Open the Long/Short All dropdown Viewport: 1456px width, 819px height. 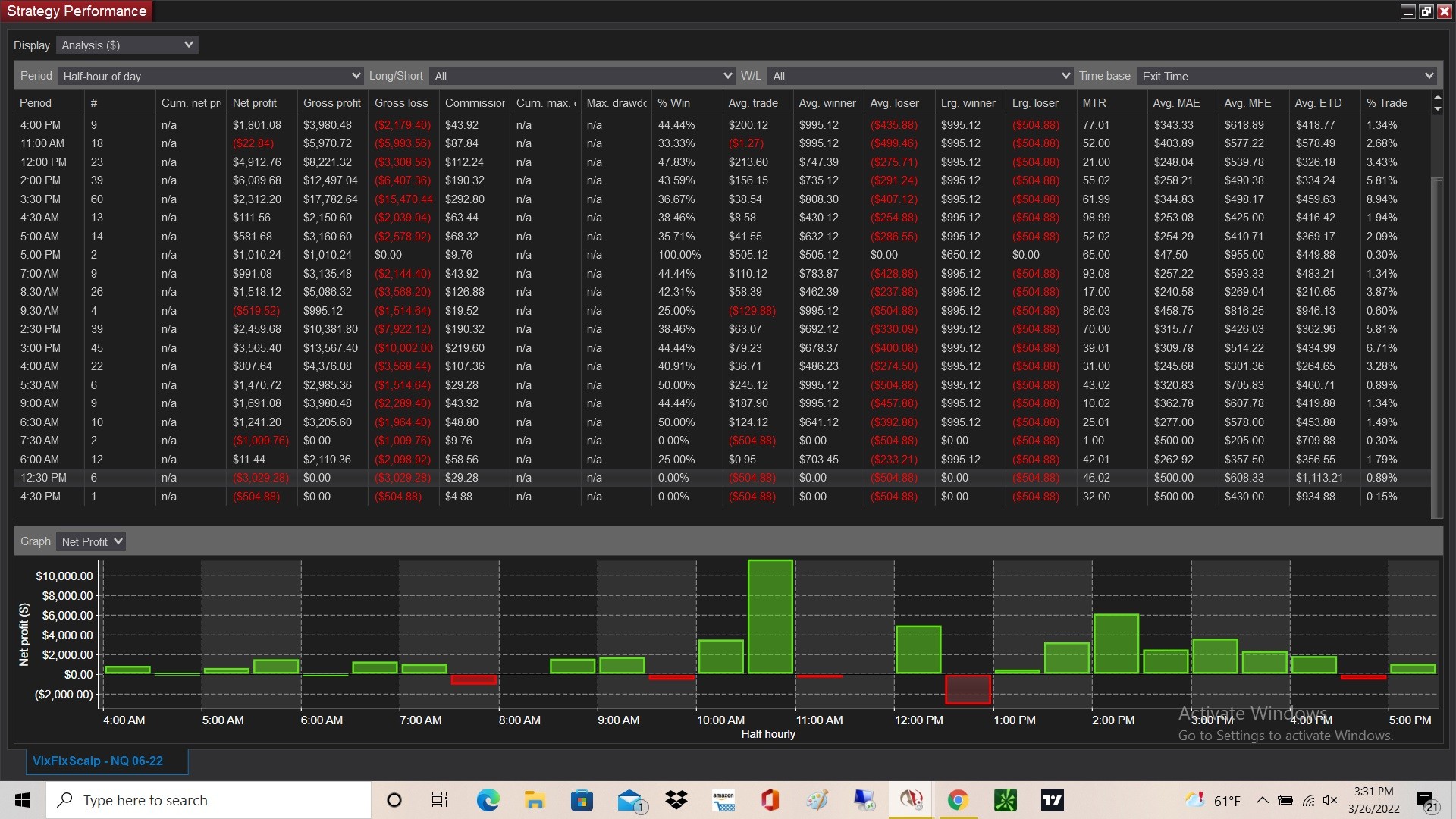coord(582,76)
